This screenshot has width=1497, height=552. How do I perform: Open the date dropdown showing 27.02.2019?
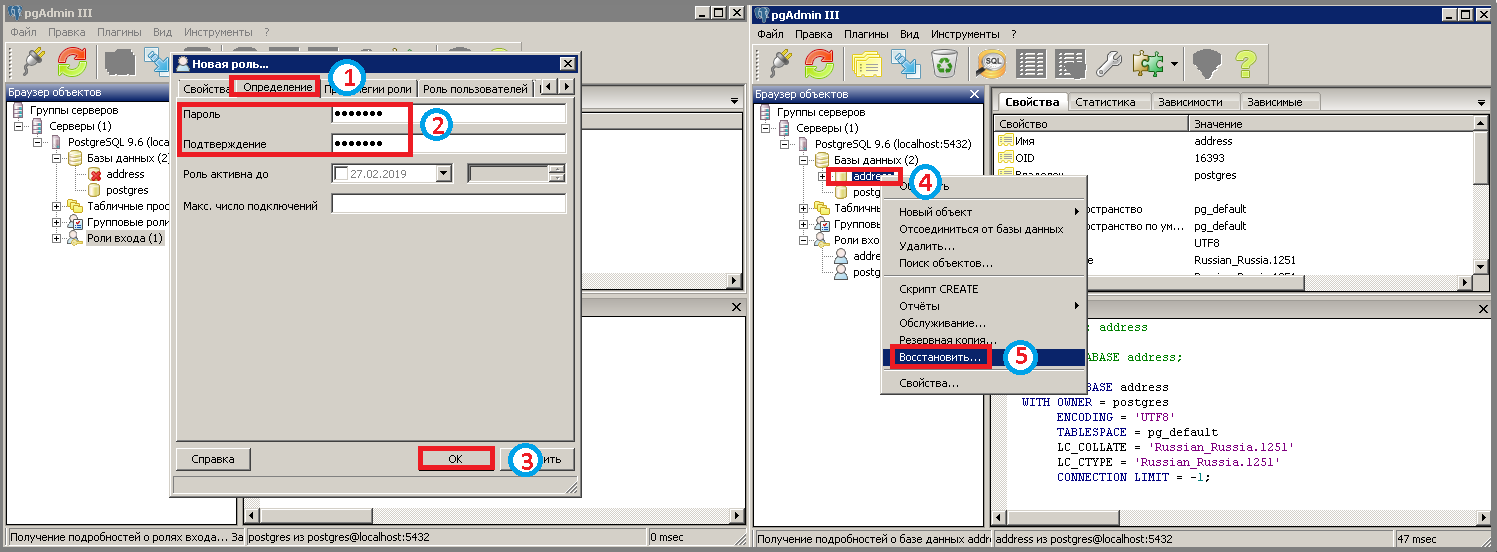point(444,174)
